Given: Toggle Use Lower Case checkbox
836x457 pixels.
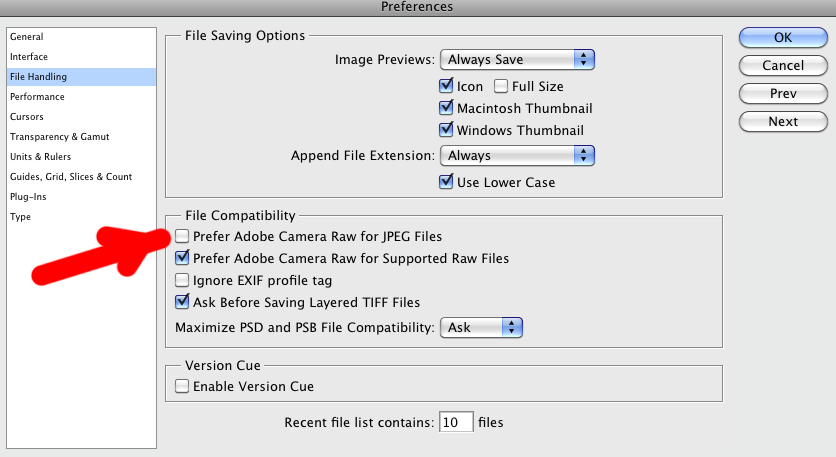Looking at the screenshot, I should click(446, 182).
